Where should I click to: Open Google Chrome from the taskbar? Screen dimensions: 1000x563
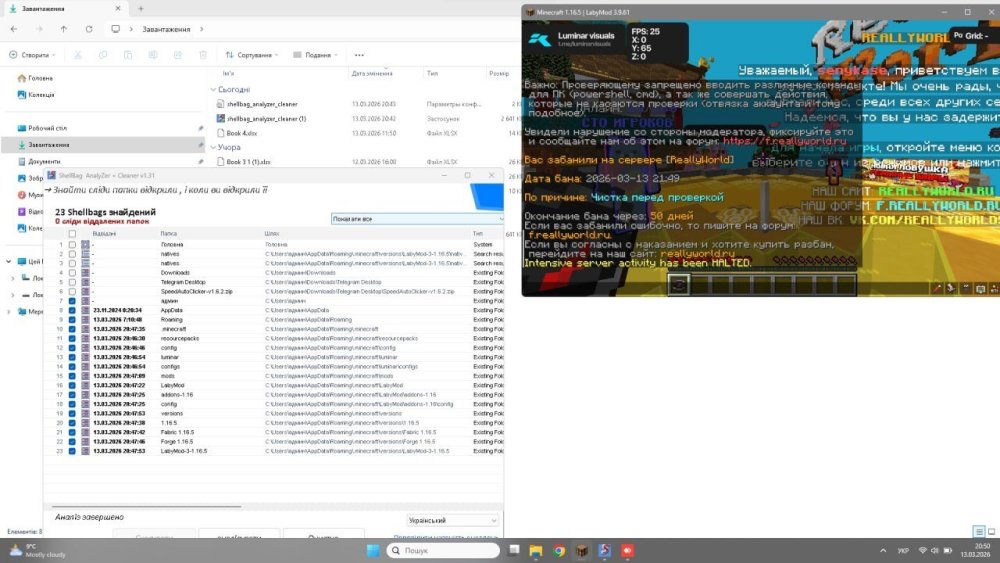[x=559, y=550]
